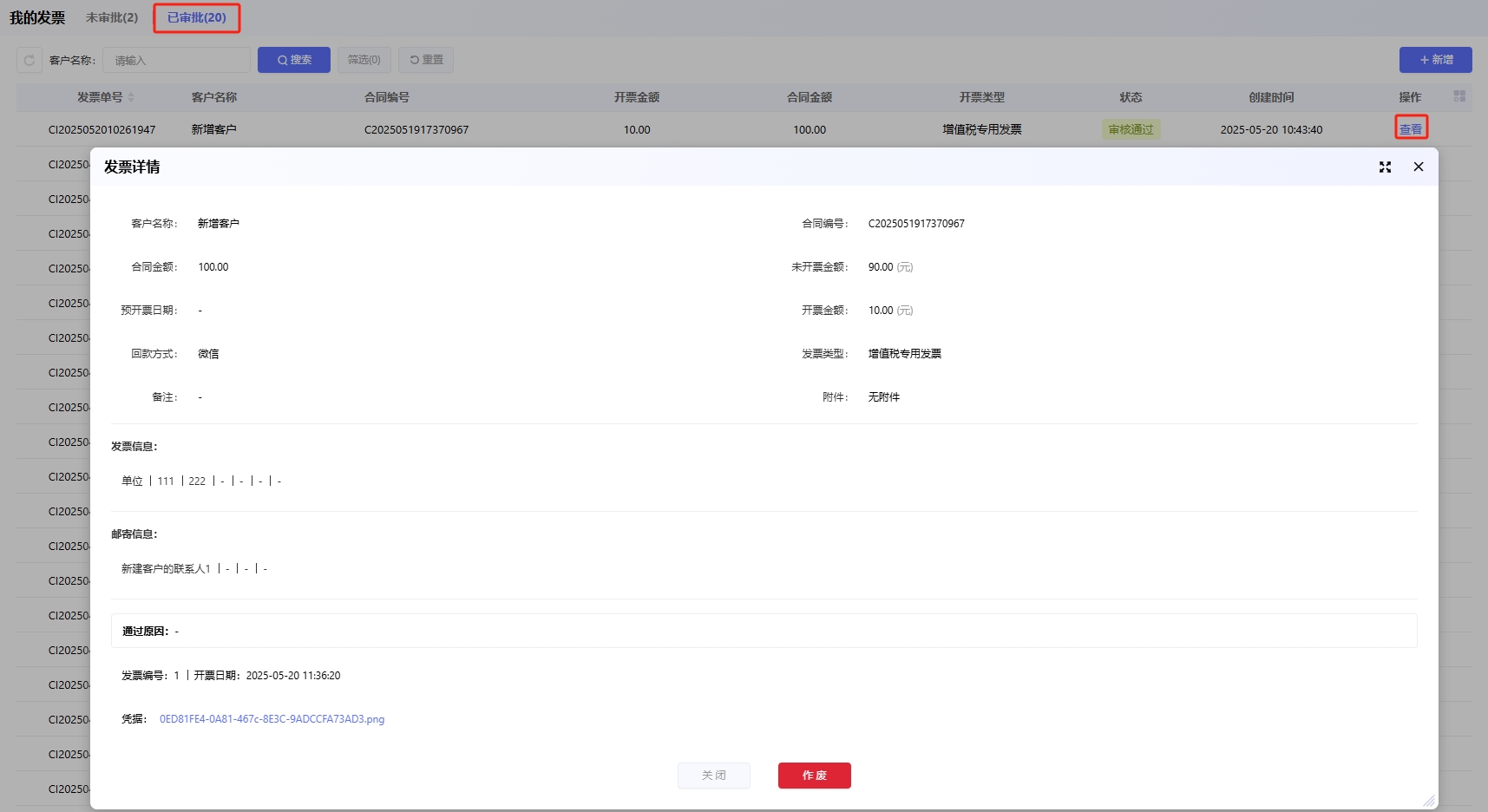Image resolution: width=1488 pixels, height=812 pixels.
Task: Close the 发票详情 dialog with X
Action: [1419, 167]
